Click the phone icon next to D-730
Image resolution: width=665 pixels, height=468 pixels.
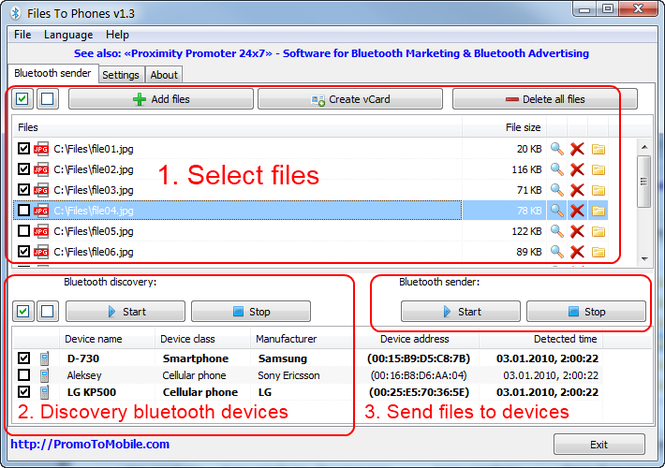click(x=44, y=358)
